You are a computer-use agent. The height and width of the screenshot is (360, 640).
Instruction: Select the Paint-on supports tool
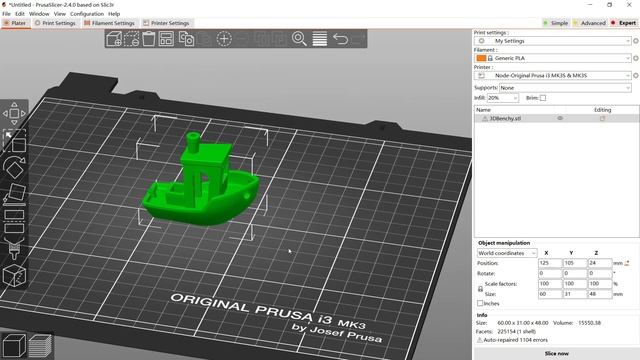click(x=14, y=248)
